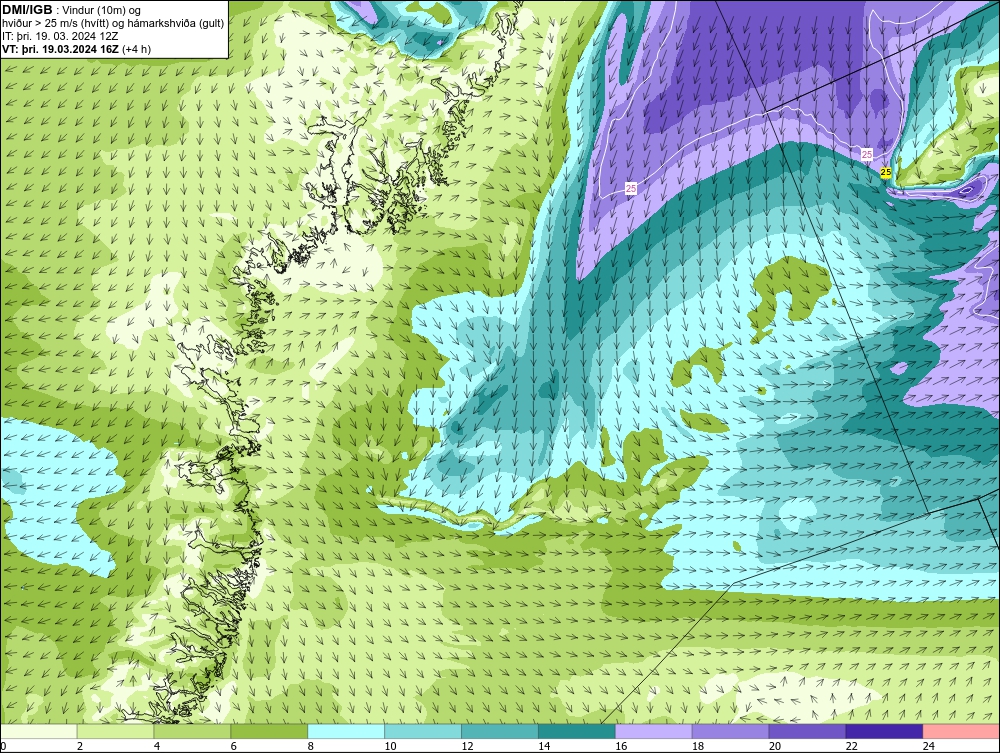Pick the olive green 6–8 m/s legend swatch
Viewport: 1000px width, 753px height.
pyautogui.click(x=269, y=731)
